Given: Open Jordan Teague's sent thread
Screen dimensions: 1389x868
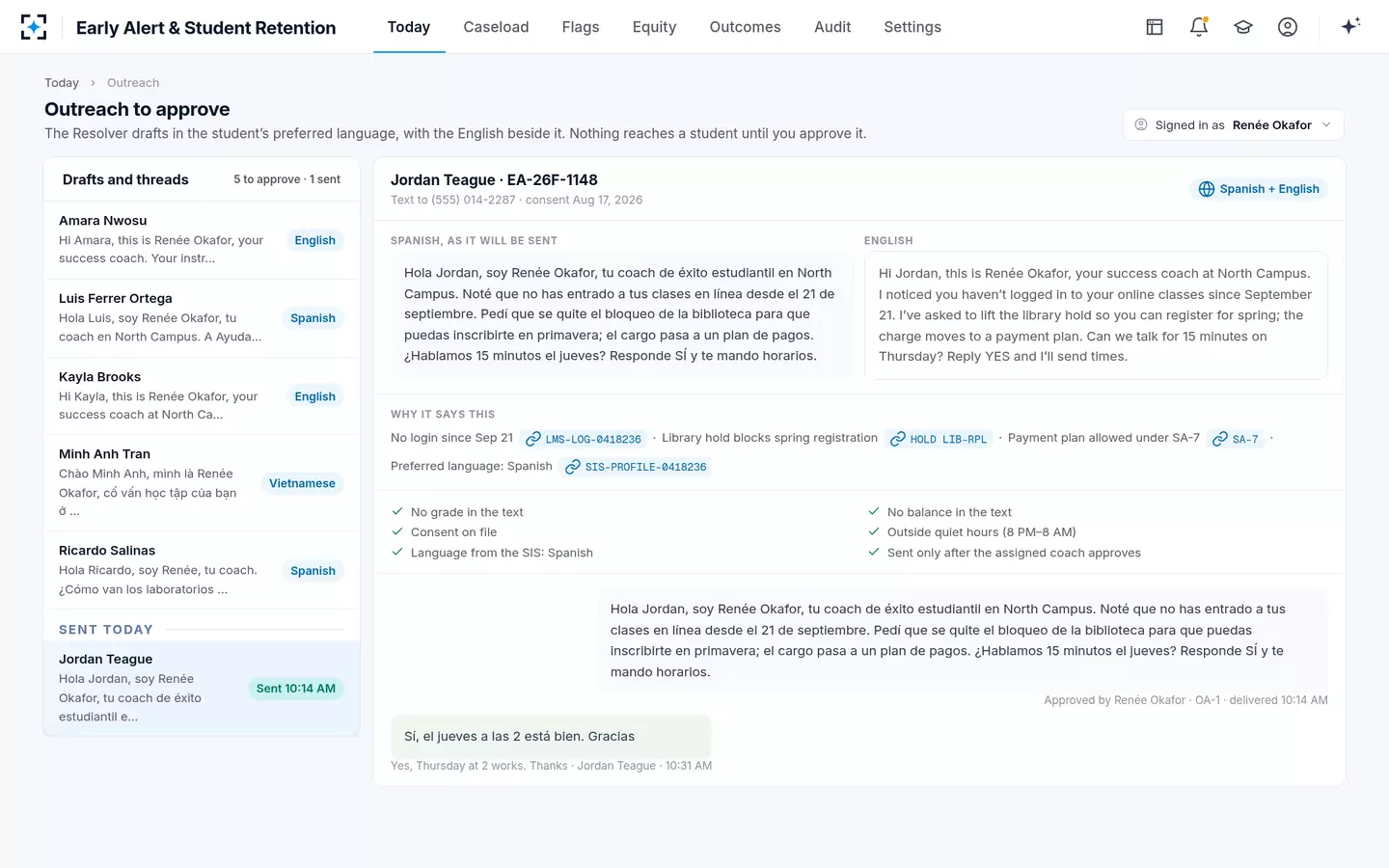Looking at the screenshot, I should point(202,688).
